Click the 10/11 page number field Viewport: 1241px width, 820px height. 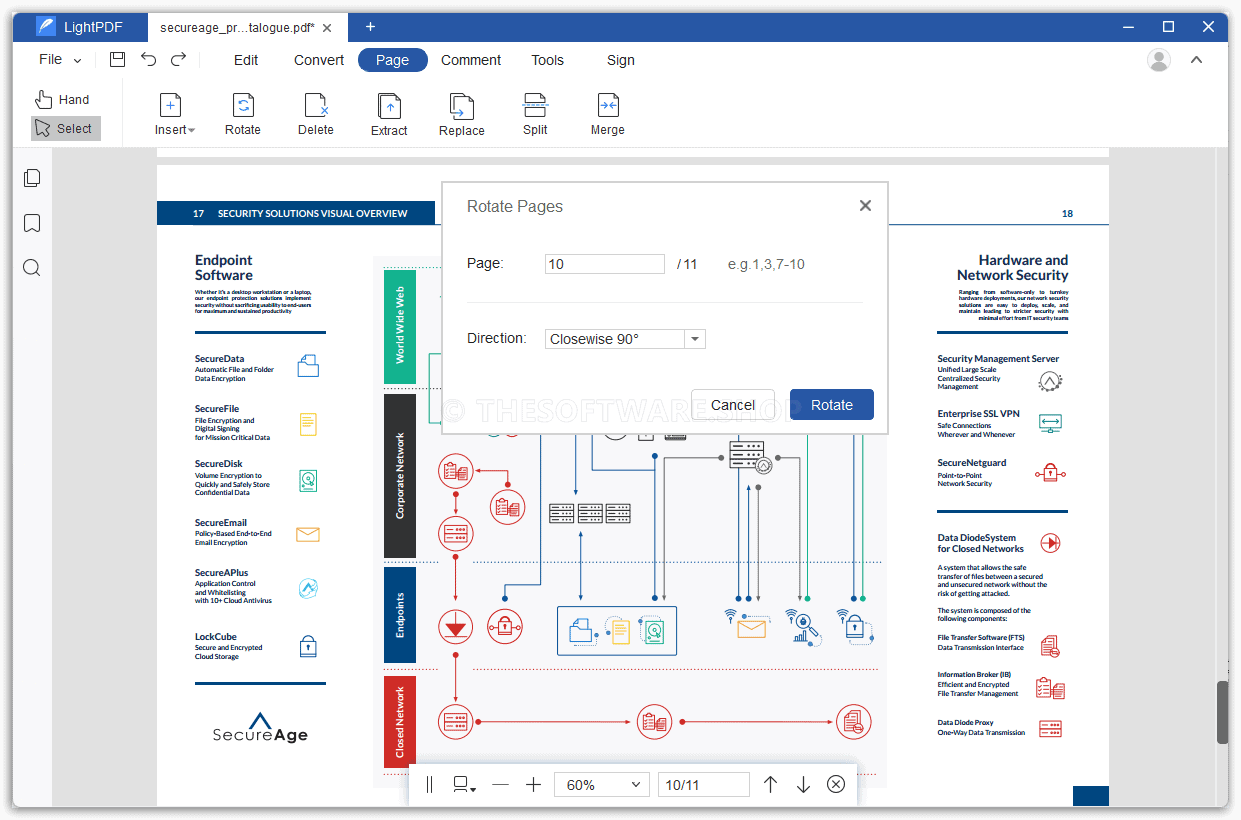pos(704,785)
